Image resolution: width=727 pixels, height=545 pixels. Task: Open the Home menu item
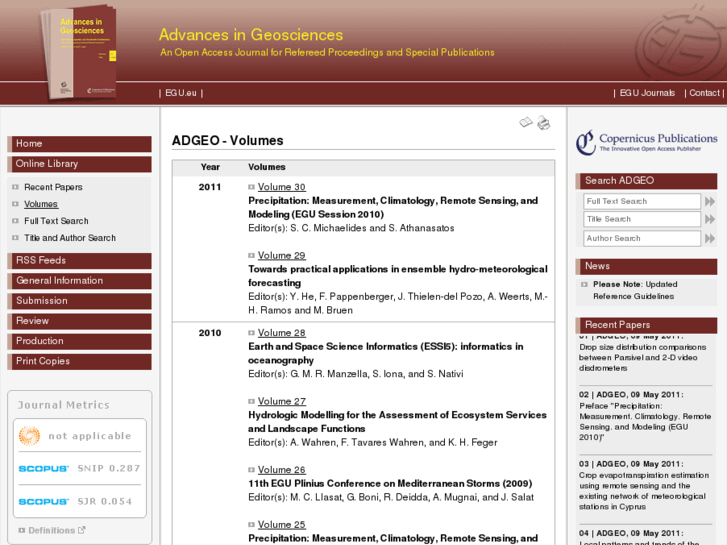pos(79,144)
